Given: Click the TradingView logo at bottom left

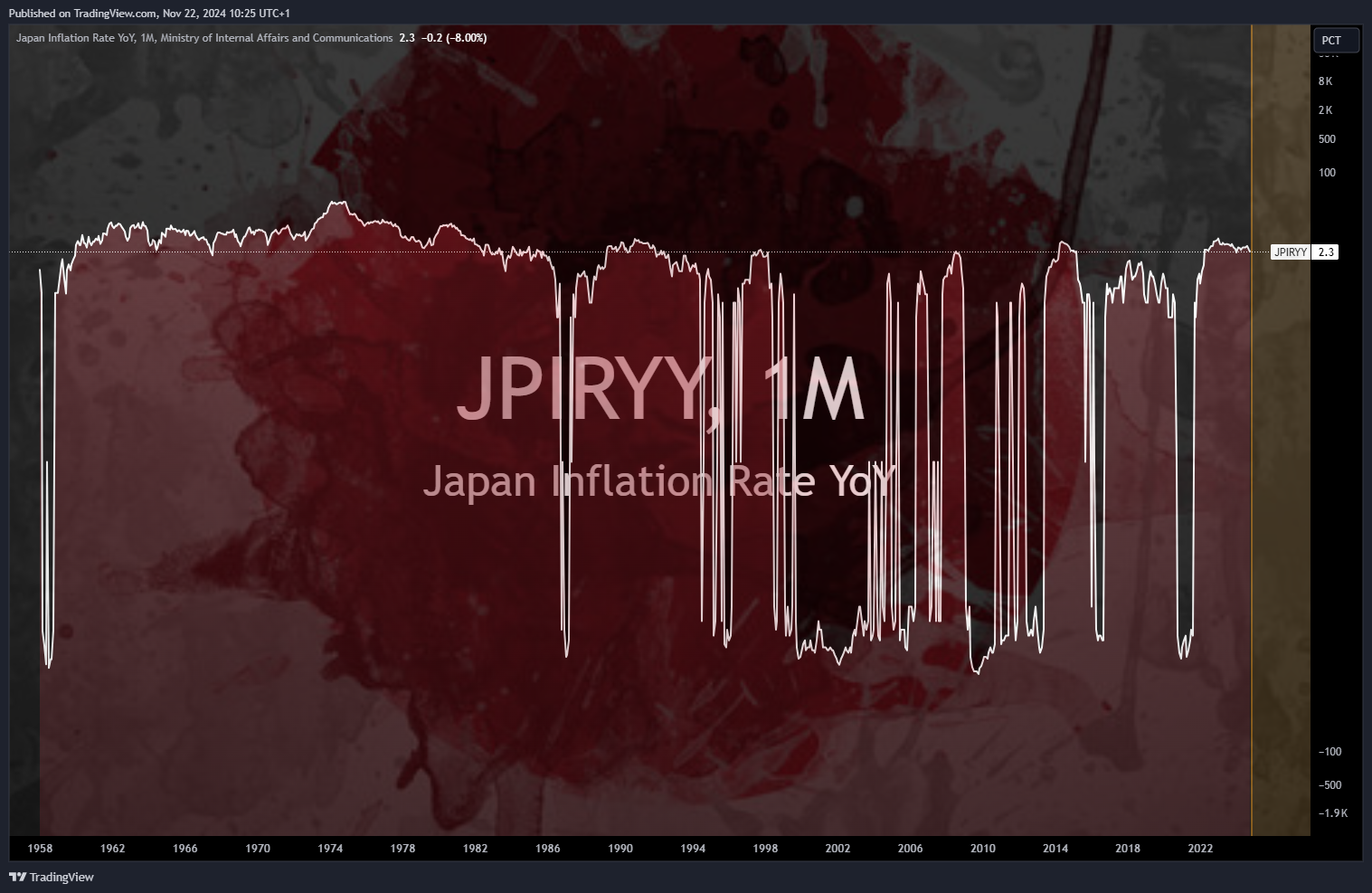Looking at the screenshot, I should 52,877.
